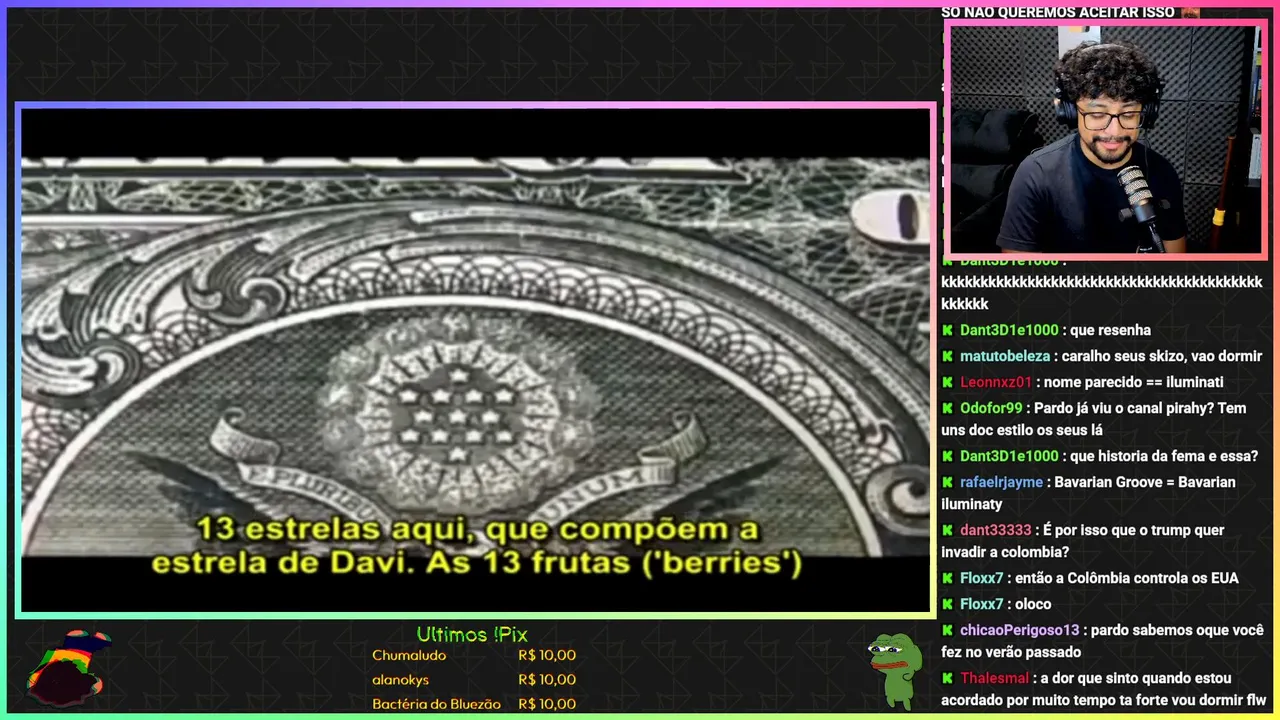Image resolution: width=1280 pixels, height=720 pixels.
Task: Click message 'Pardo já viu o canal pirahy?'
Action: click(1094, 419)
